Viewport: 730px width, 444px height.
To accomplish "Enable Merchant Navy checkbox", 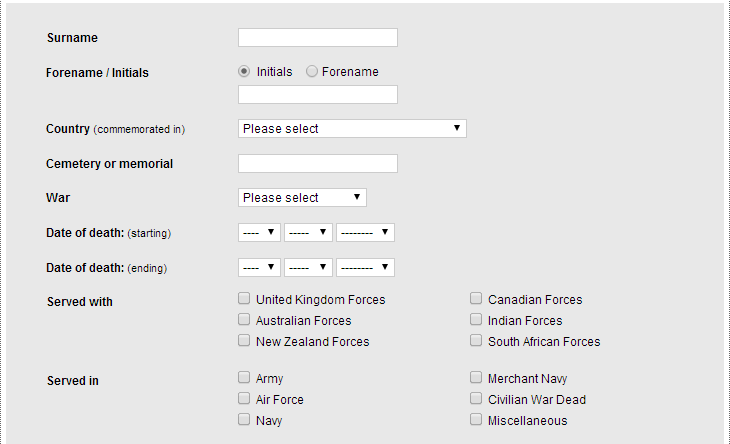I will click(476, 377).
